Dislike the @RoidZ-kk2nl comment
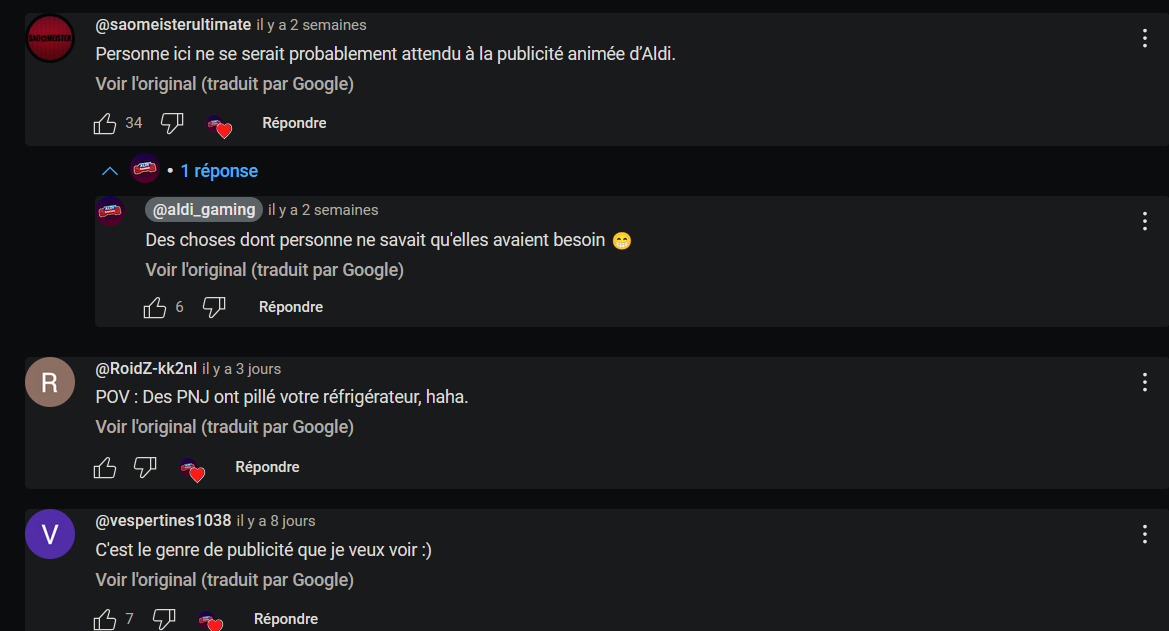The height and width of the screenshot is (631, 1169). (145, 468)
